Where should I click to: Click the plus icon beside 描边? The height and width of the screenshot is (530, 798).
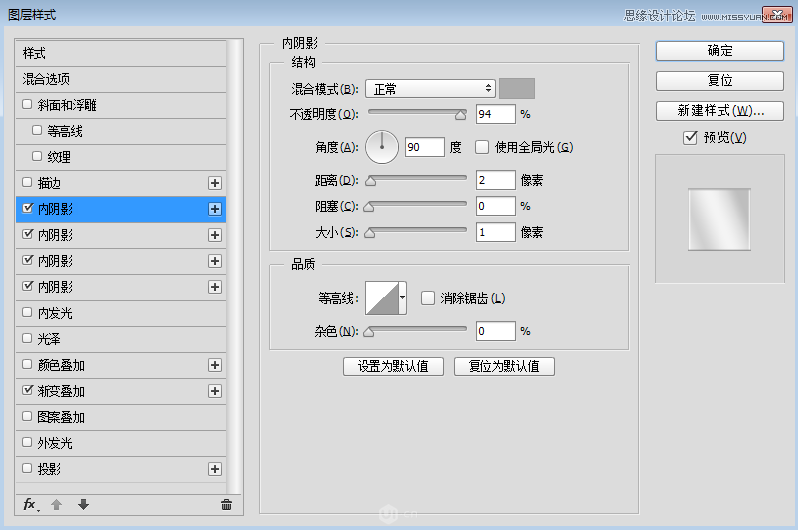tap(215, 183)
